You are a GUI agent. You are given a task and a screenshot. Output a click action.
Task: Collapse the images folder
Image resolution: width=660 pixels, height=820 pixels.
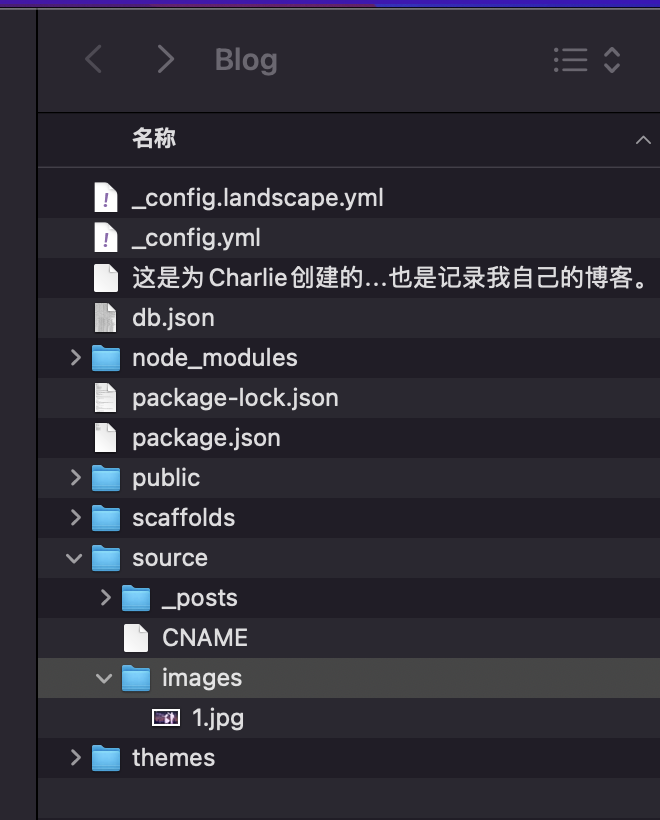[x=105, y=678]
